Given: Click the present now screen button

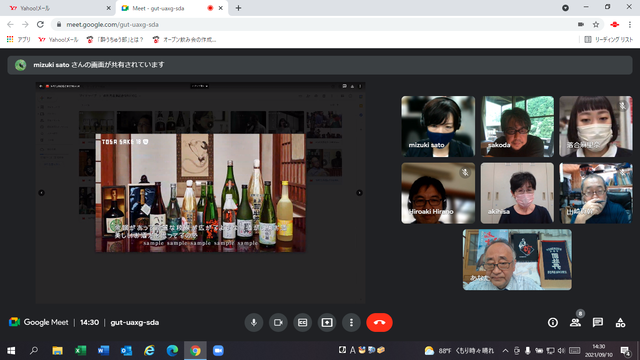Looking at the screenshot, I should click(x=327, y=322).
